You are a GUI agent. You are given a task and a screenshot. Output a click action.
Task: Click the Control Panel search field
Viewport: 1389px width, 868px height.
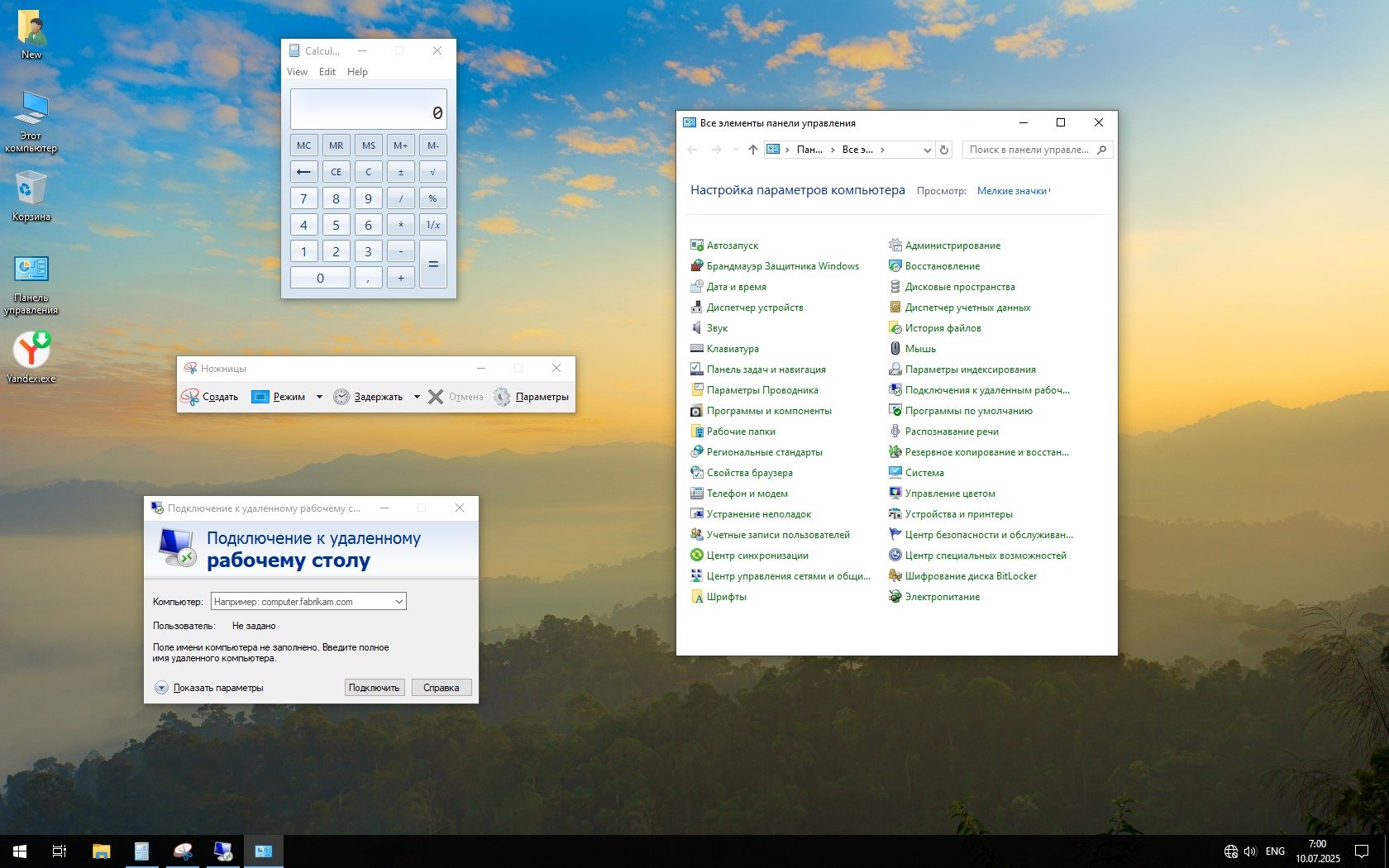point(1029,150)
